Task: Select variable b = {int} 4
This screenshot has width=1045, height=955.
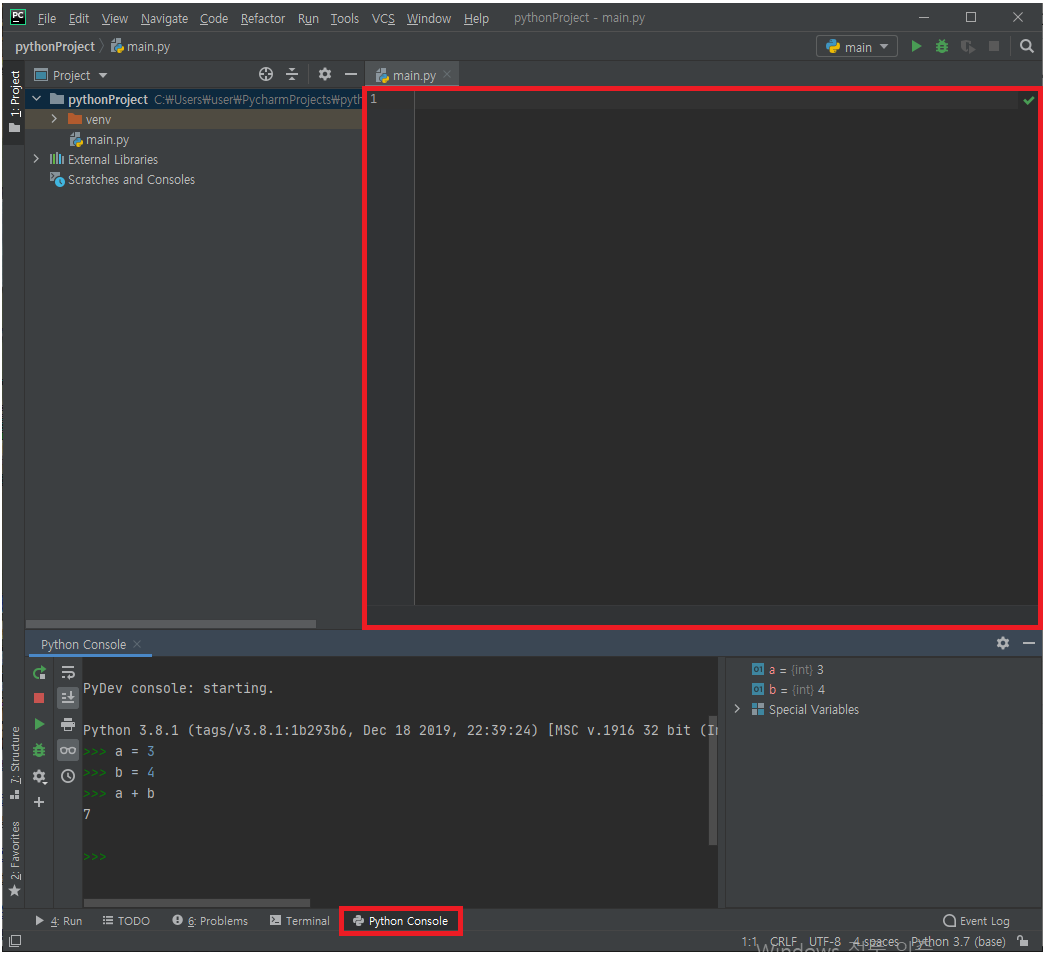Action: [788, 690]
